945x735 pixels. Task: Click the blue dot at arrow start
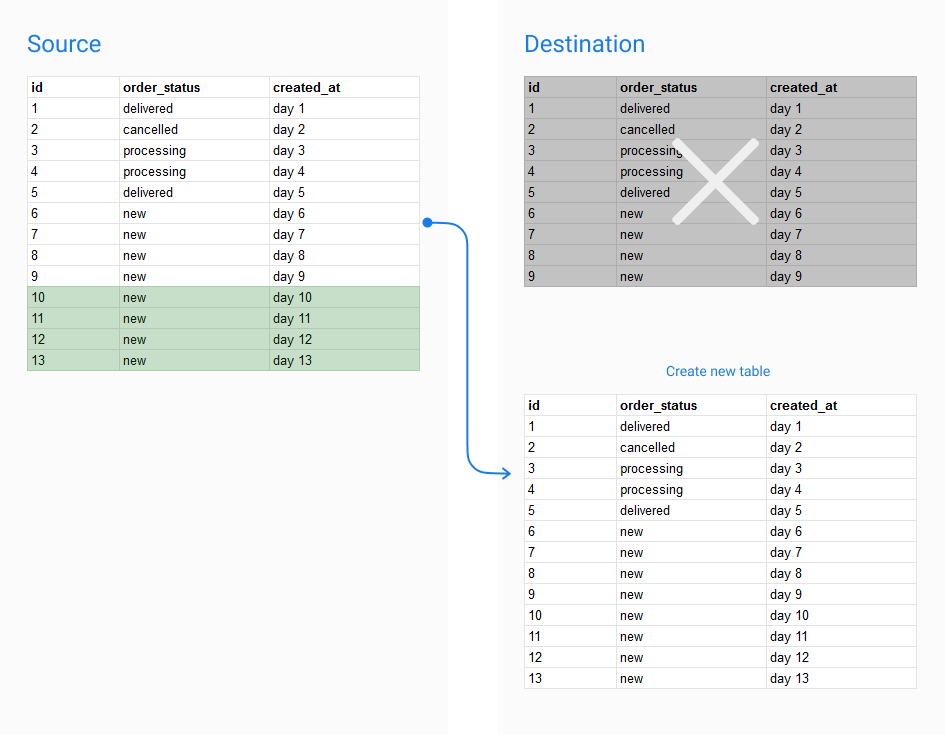[x=427, y=223]
